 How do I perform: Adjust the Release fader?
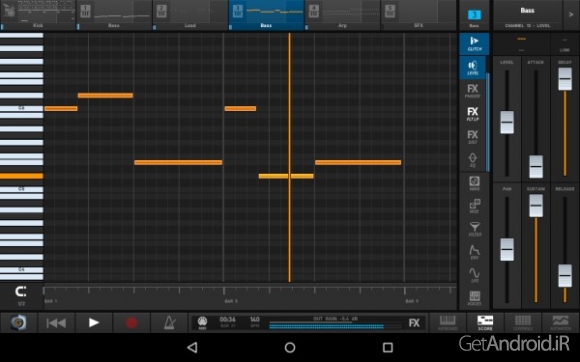[x=565, y=275]
